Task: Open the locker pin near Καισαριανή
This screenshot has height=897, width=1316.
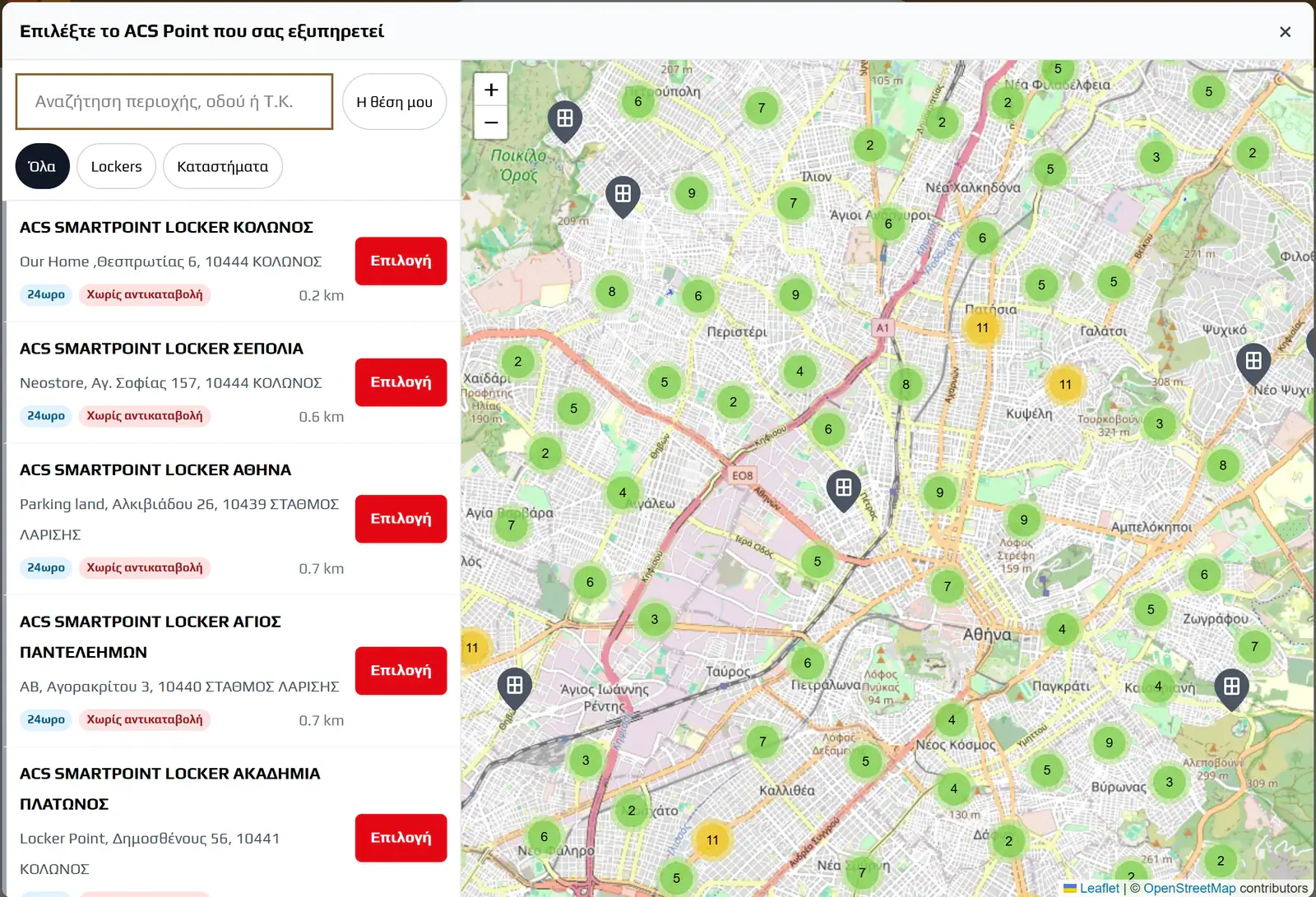Action: click(1231, 689)
